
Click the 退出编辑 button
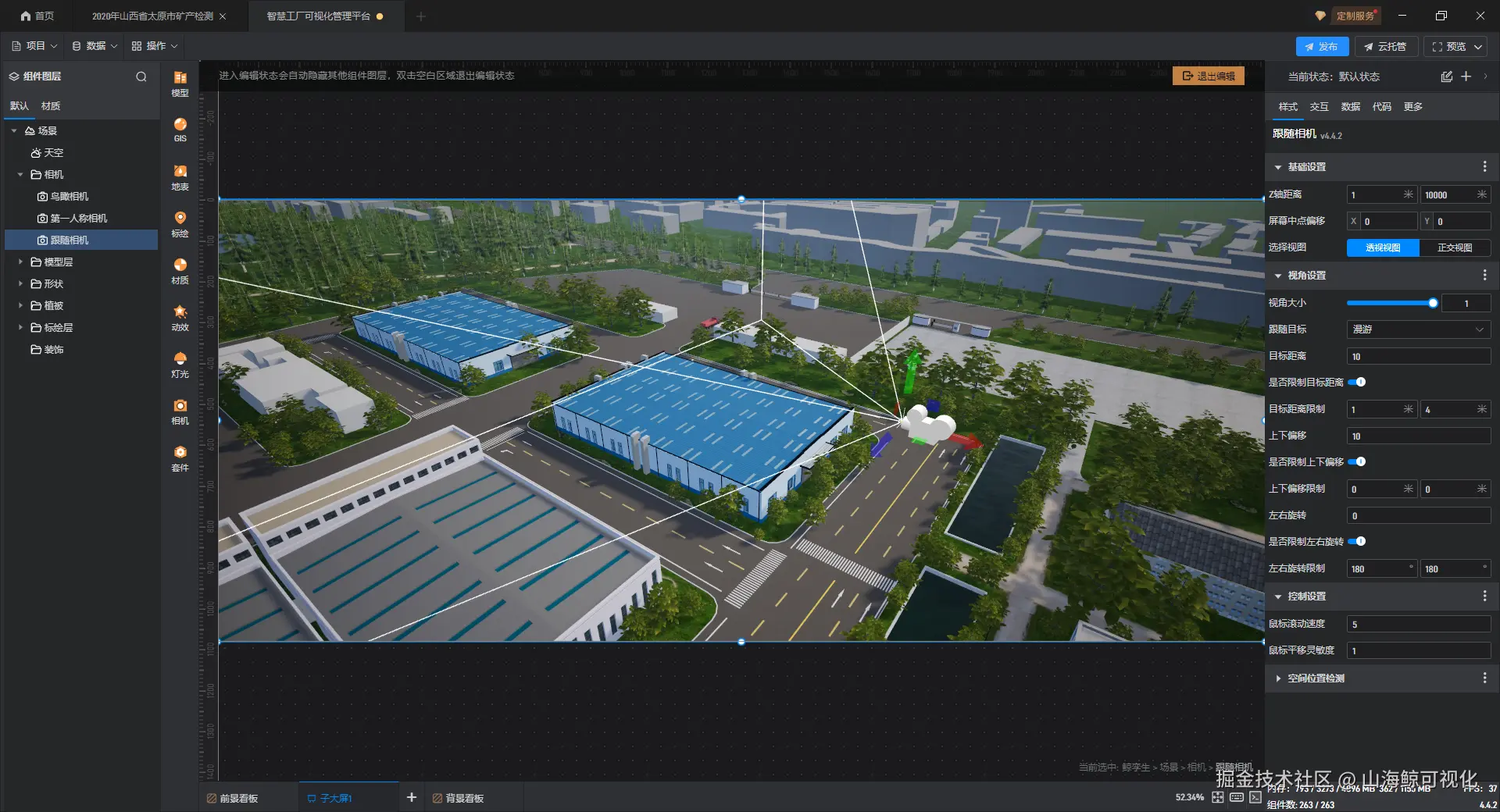[x=1208, y=76]
